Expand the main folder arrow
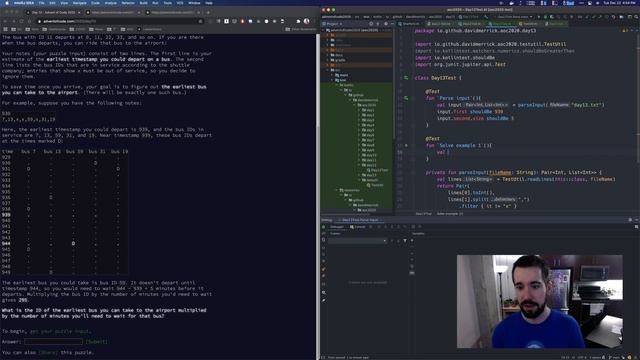 point(332,75)
